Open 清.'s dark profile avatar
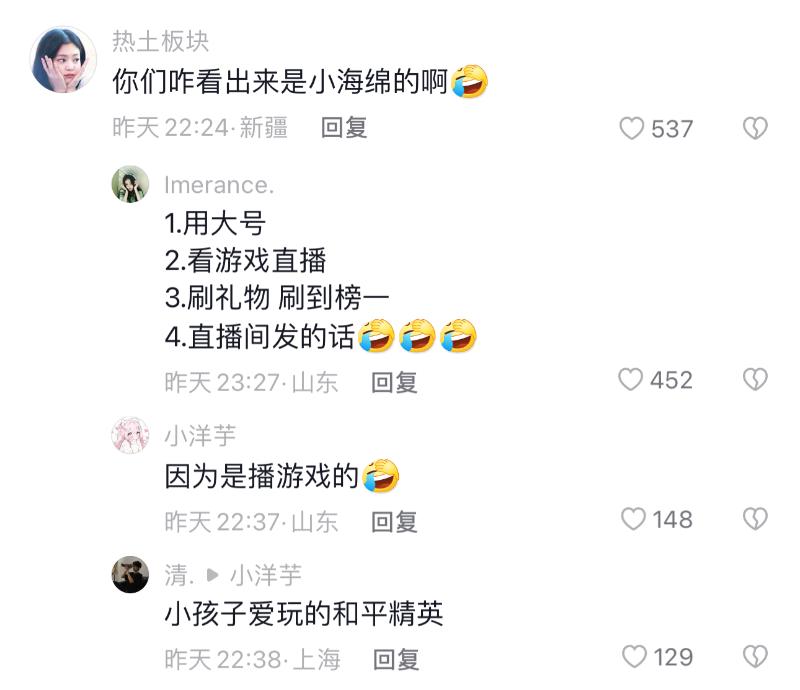The width and height of the screenshot is (800, 690). pos(130,574)
